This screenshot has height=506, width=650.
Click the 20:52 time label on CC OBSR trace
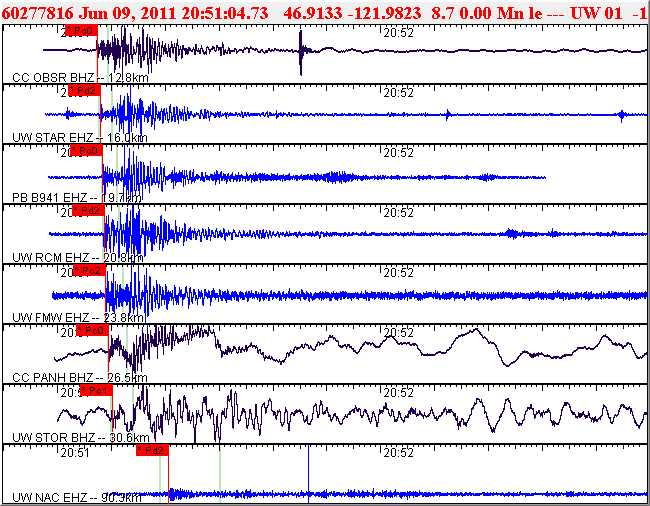click(x=399, y=32)
